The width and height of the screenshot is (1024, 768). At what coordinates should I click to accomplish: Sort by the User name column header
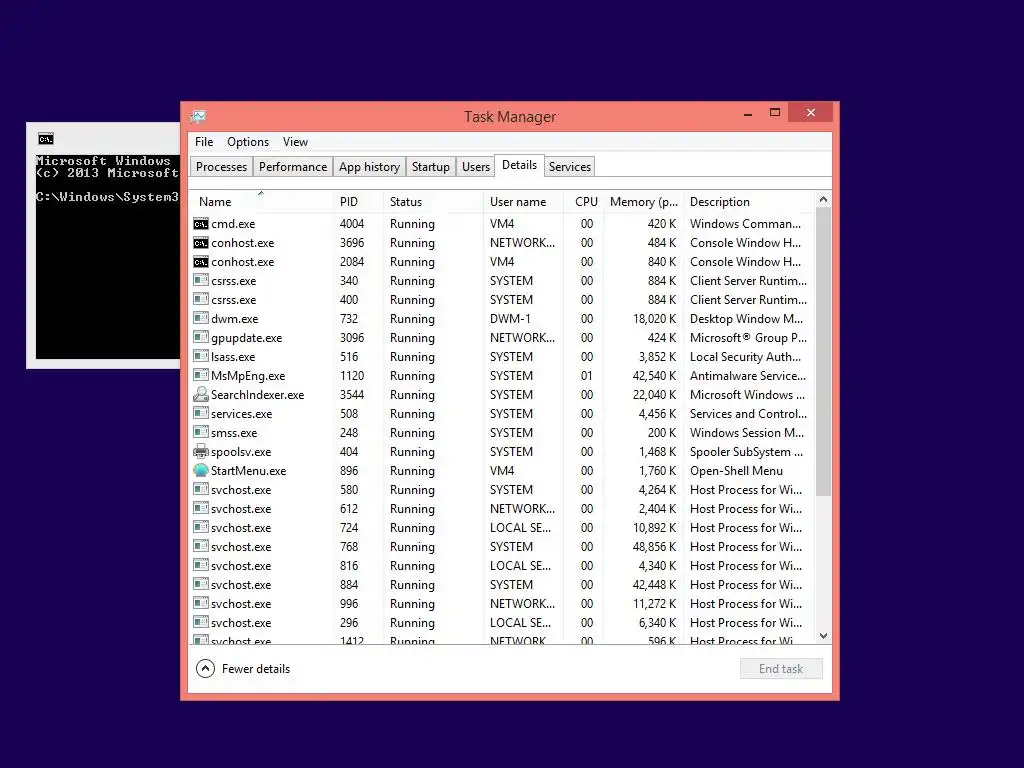click(524, 202)
